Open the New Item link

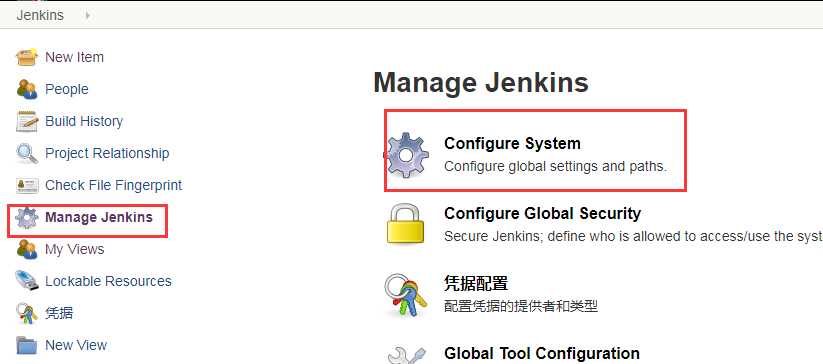pyautogui.click(x=75, y=57)
